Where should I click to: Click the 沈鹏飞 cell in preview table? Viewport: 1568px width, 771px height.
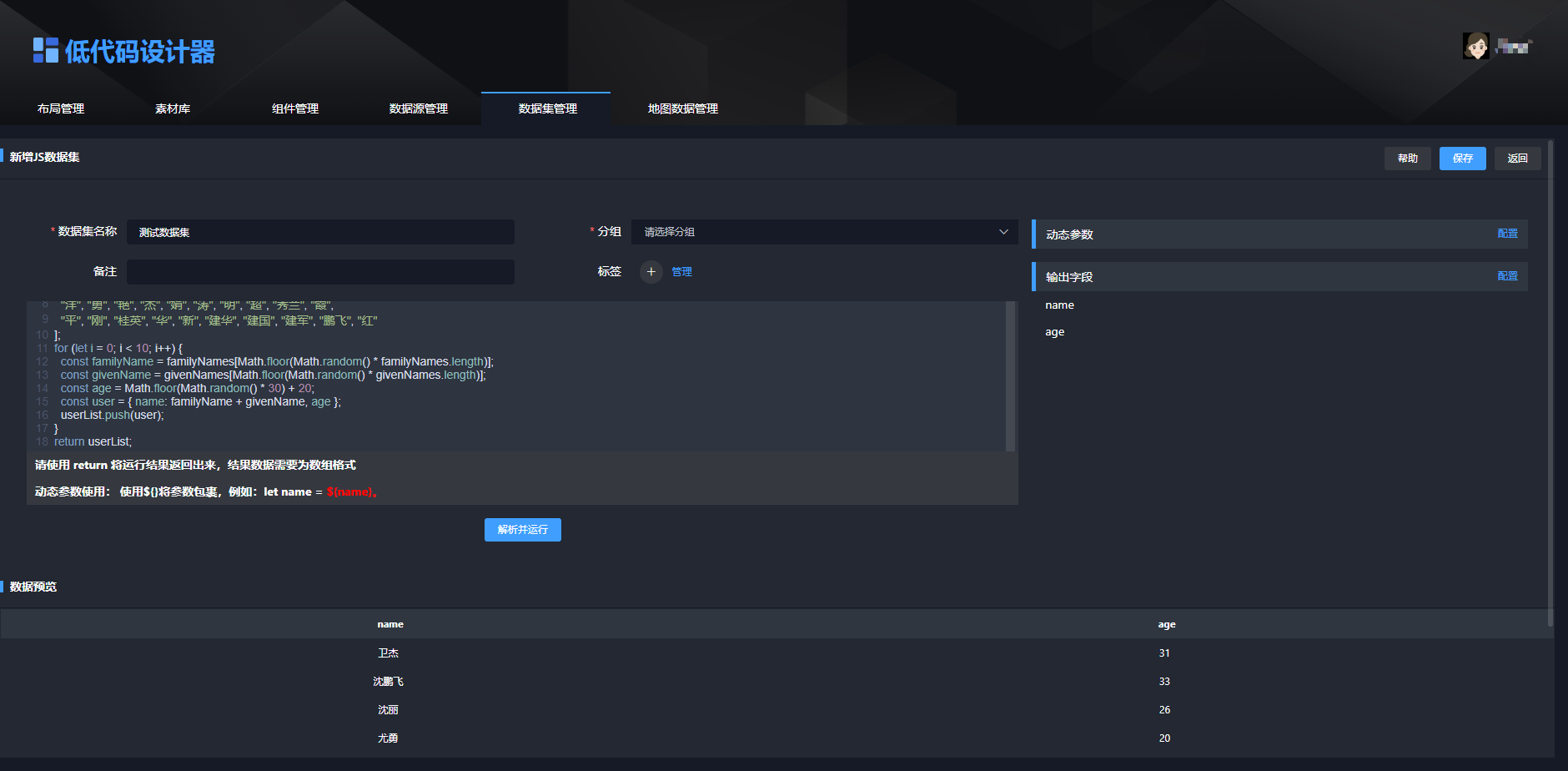tap(389, 682)
